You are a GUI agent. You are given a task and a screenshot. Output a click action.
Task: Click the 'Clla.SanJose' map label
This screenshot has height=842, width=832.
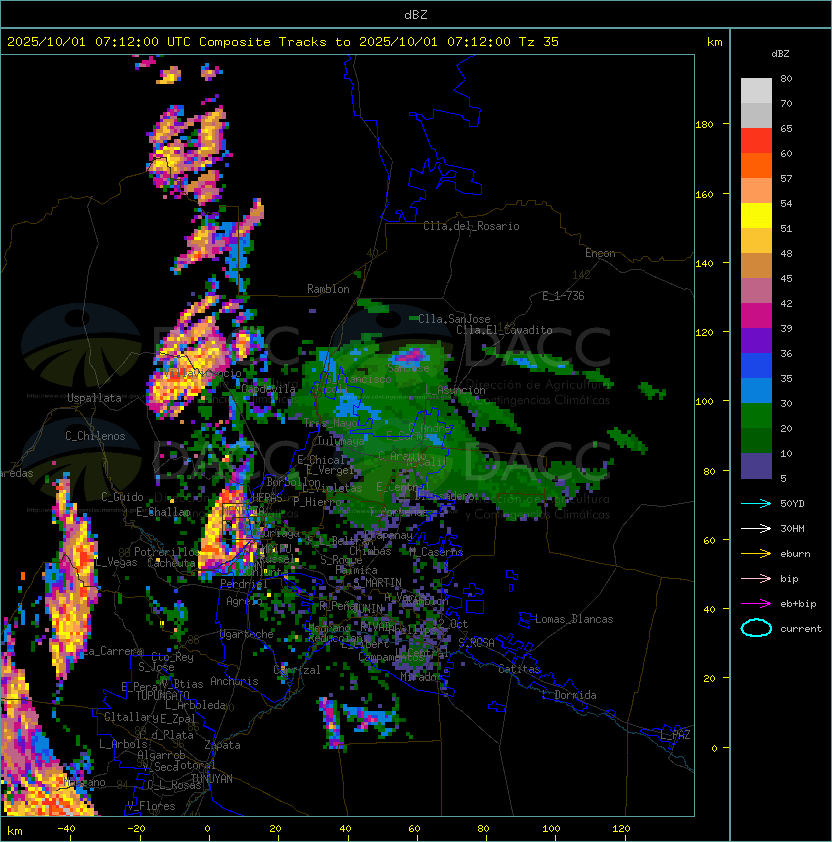click(454, 319)
